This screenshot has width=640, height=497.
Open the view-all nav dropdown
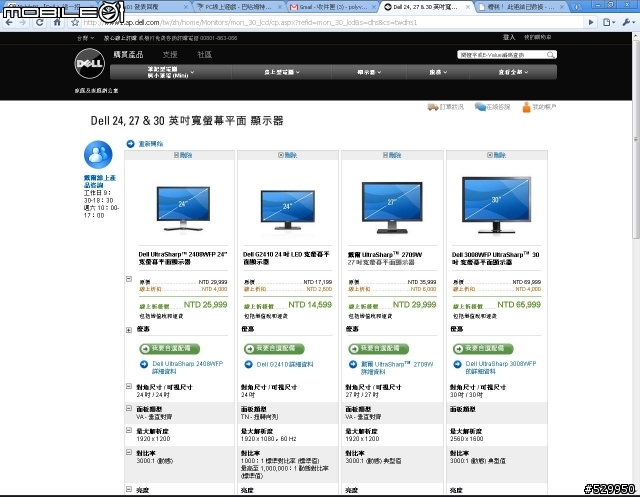[x=513, y=72]
